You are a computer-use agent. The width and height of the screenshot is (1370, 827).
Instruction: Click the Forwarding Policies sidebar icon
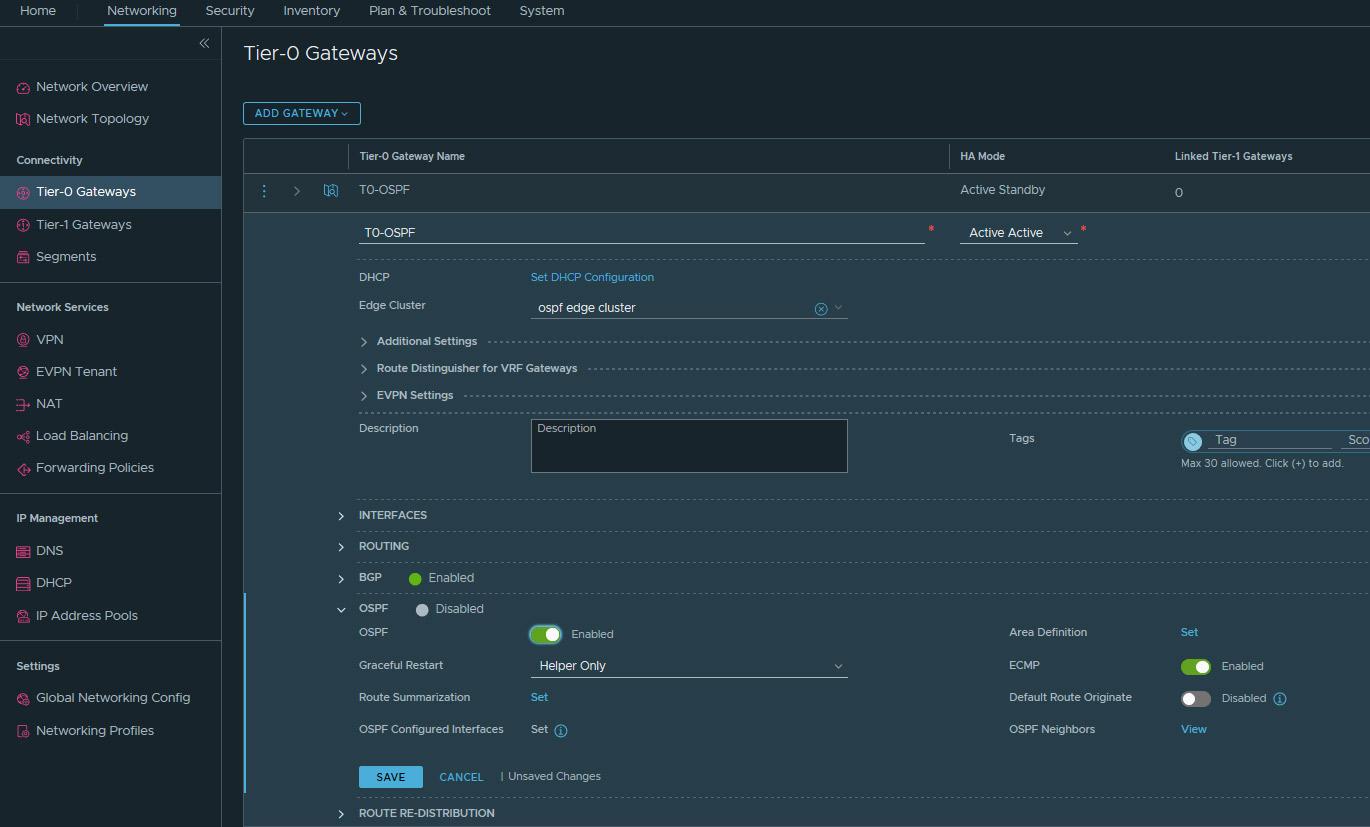23,468
